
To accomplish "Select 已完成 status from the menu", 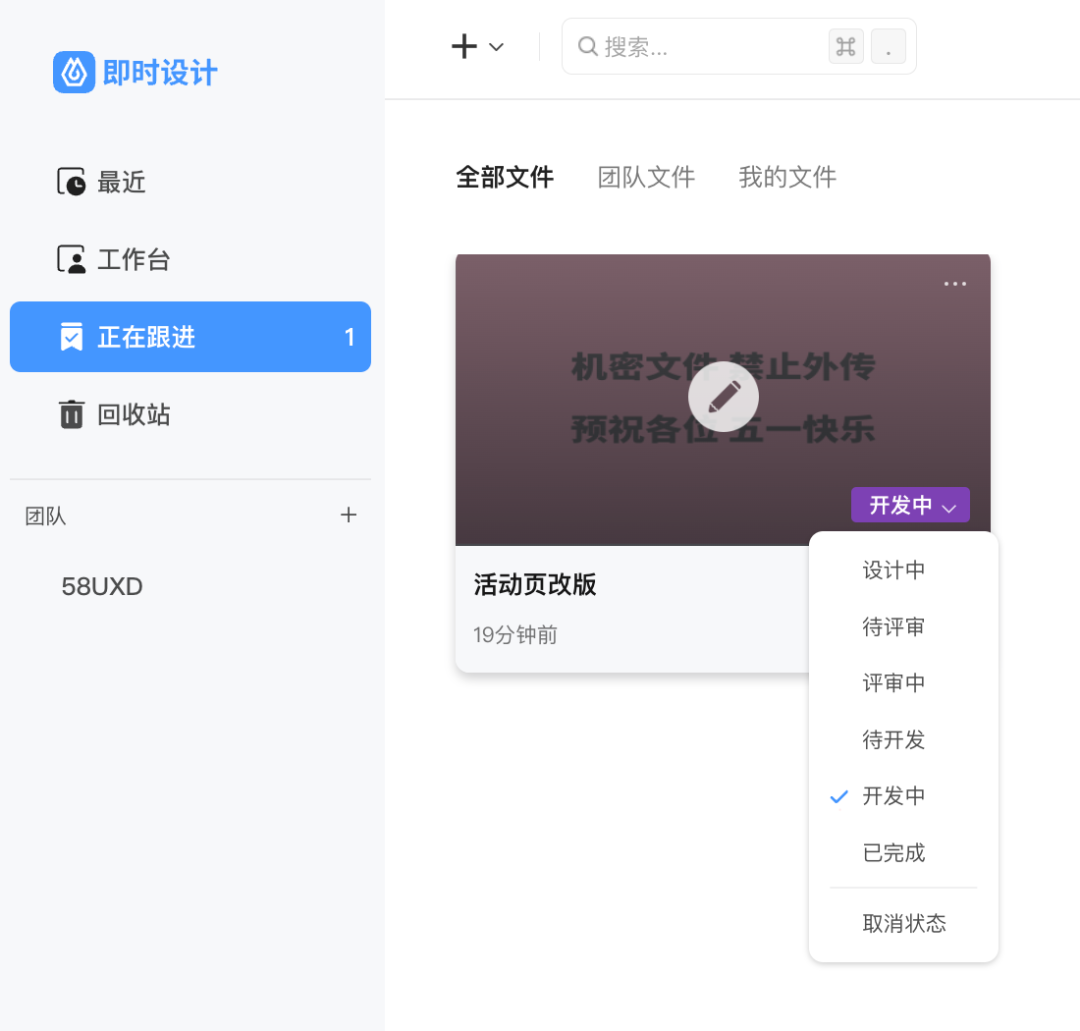I will [x=904, y=853].
